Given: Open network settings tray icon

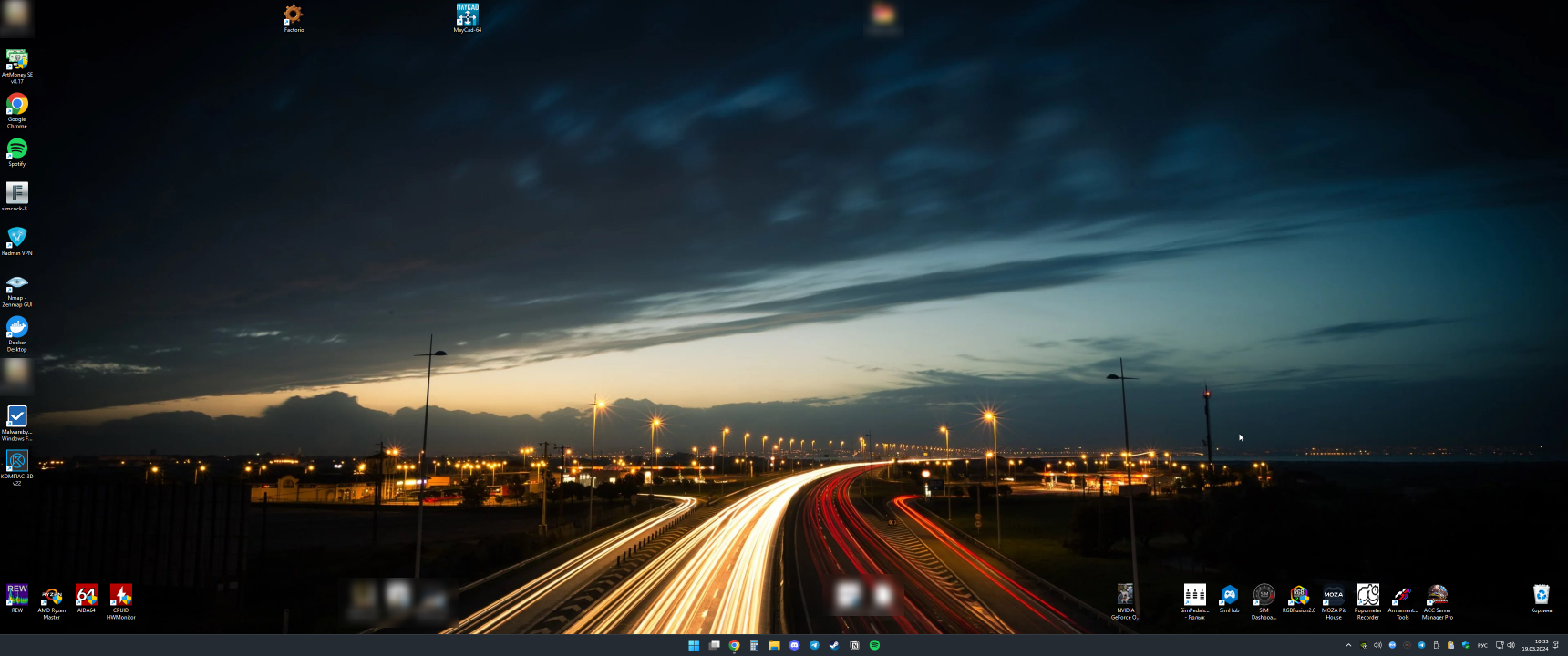Looking at the screenshot, I should click(x=1500, y=645).
